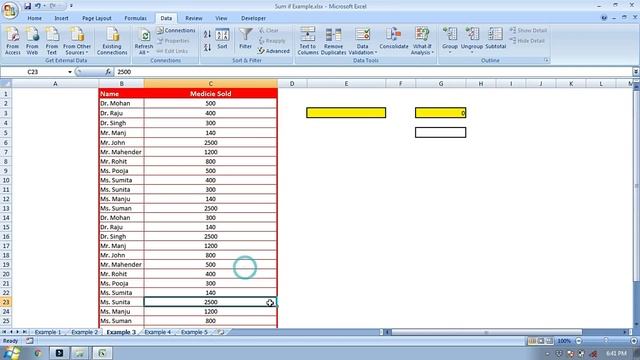This screenshot has width=640, height=360.
Task: Click zoom out minus button
Action: point(579,341)
